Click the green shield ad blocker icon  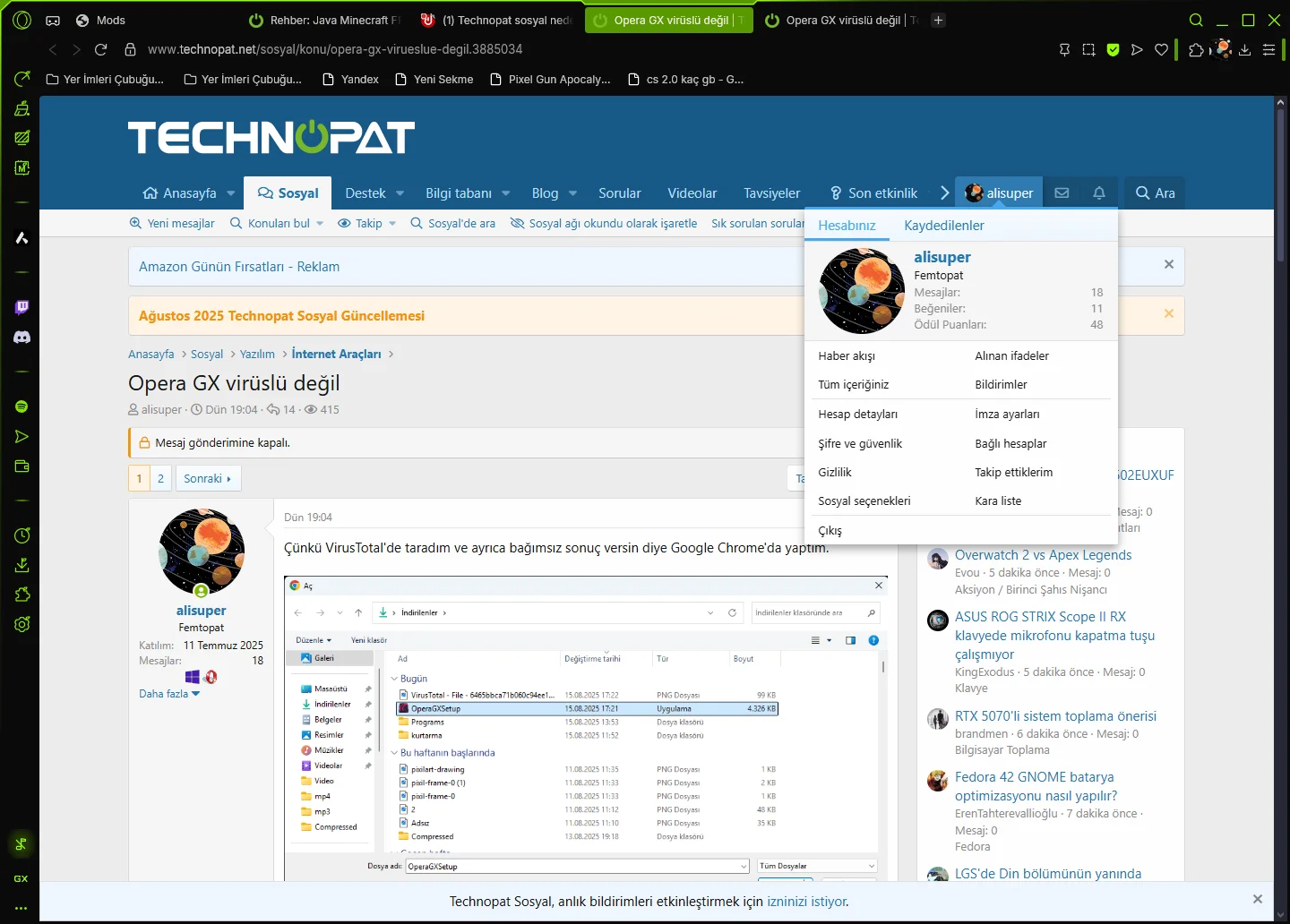(x=1113, y=50)
